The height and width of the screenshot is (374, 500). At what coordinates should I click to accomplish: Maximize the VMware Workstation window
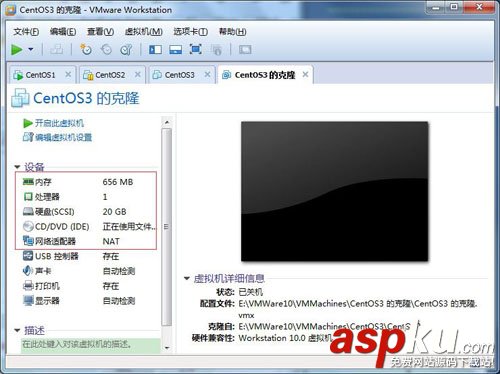pos(454,7)
